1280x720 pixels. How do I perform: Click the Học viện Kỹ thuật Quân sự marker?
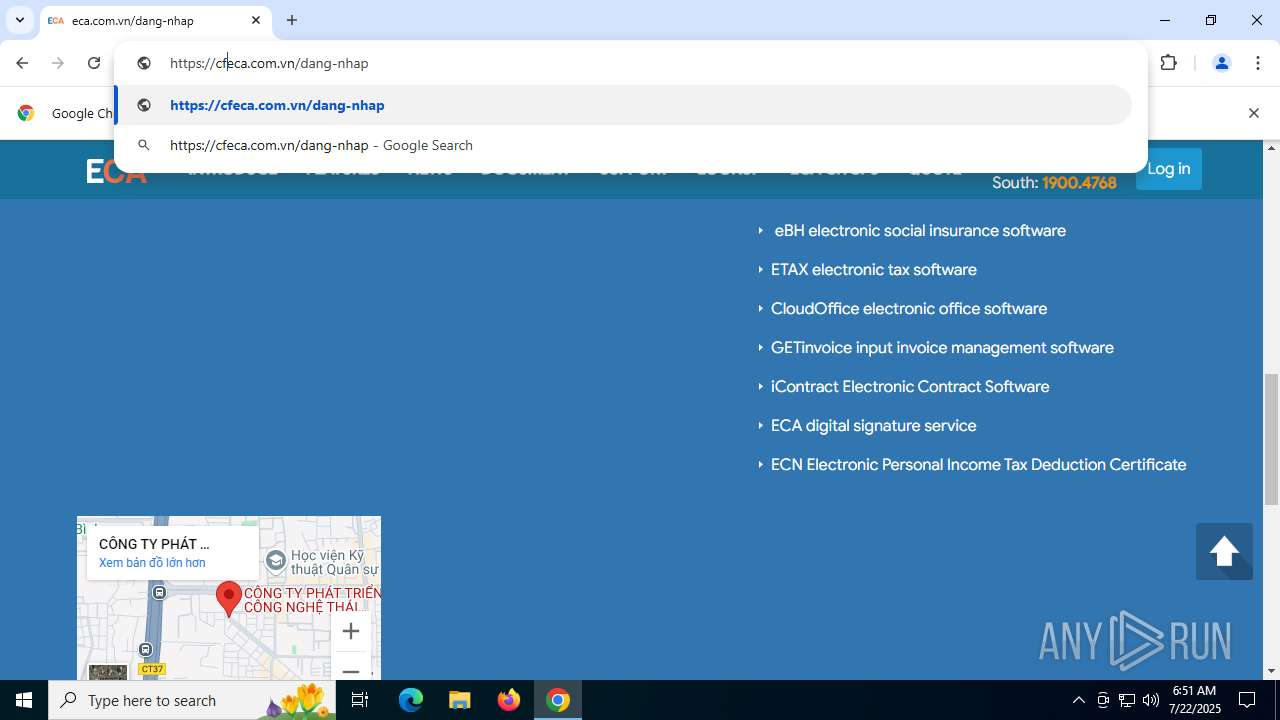pyautogui.click(x=276, y=560)
